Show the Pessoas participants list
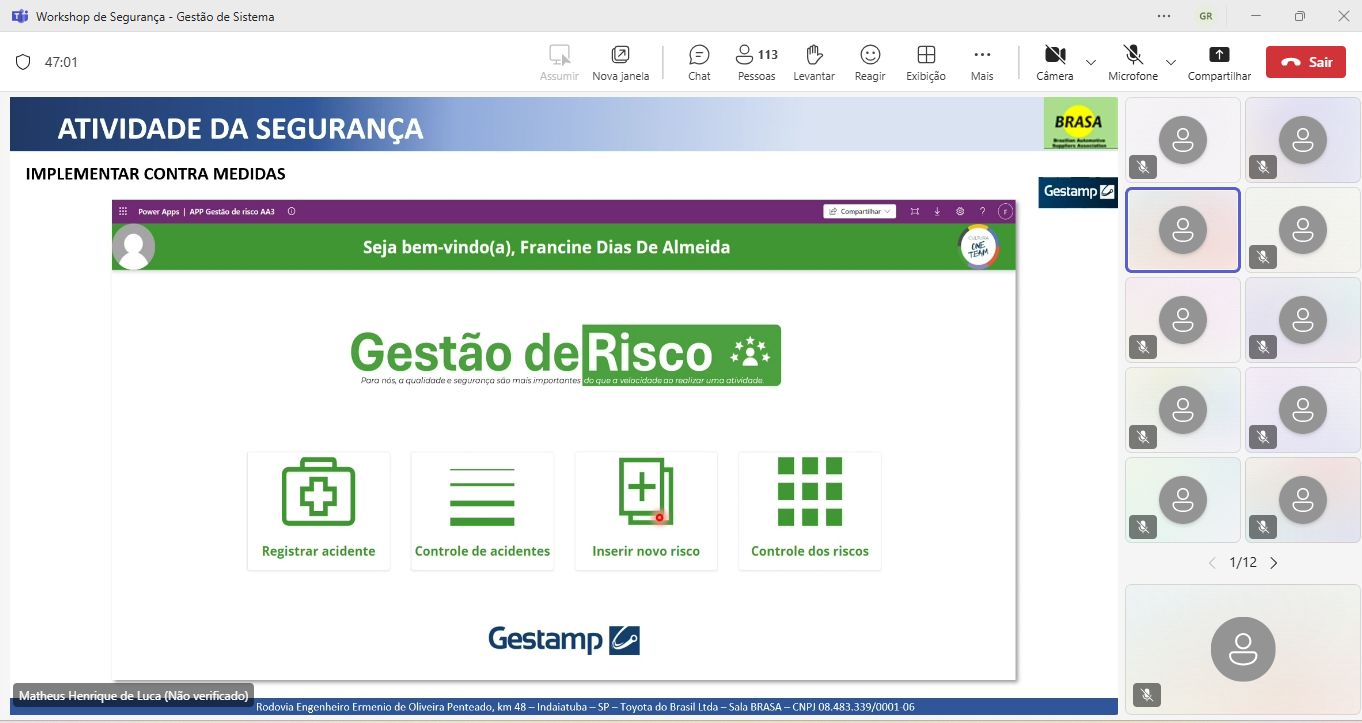 tap(756, 62)
